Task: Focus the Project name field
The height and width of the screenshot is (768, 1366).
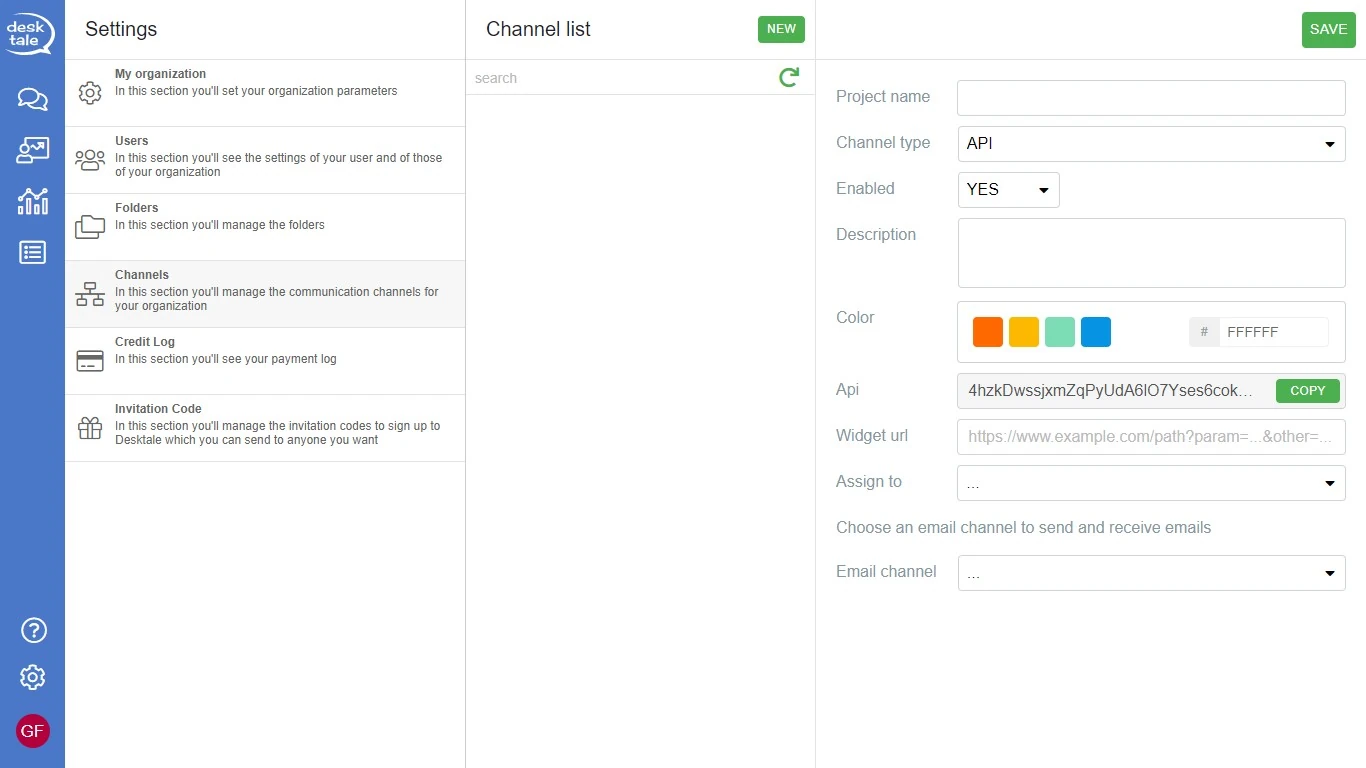Action: coord(1151,98)
